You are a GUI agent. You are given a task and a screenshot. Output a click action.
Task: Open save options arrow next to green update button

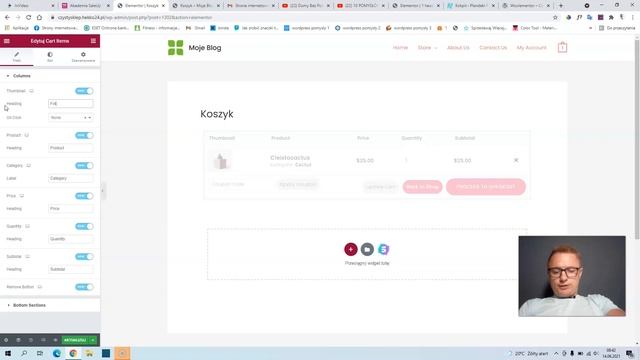point(93,340)
